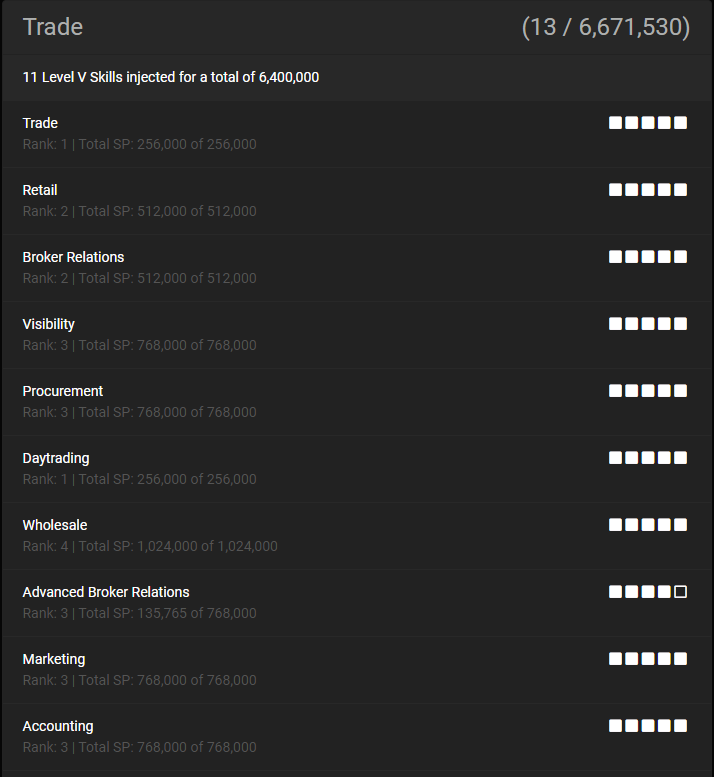Select the Trade skill row
This screenshot has width=714, height=777.
(x=357, y=134)
